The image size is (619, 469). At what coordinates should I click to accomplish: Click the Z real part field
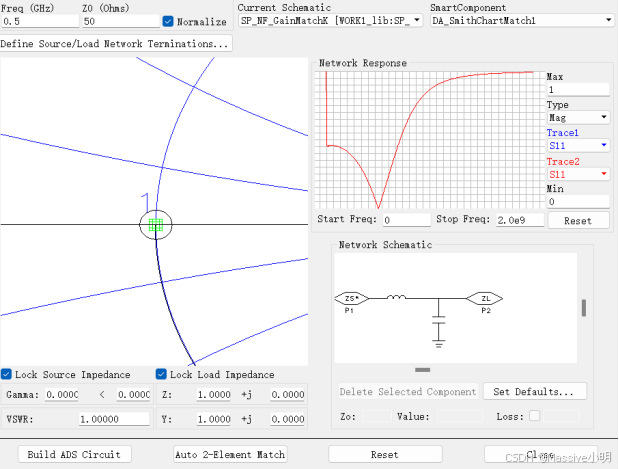tap(214, 394)
